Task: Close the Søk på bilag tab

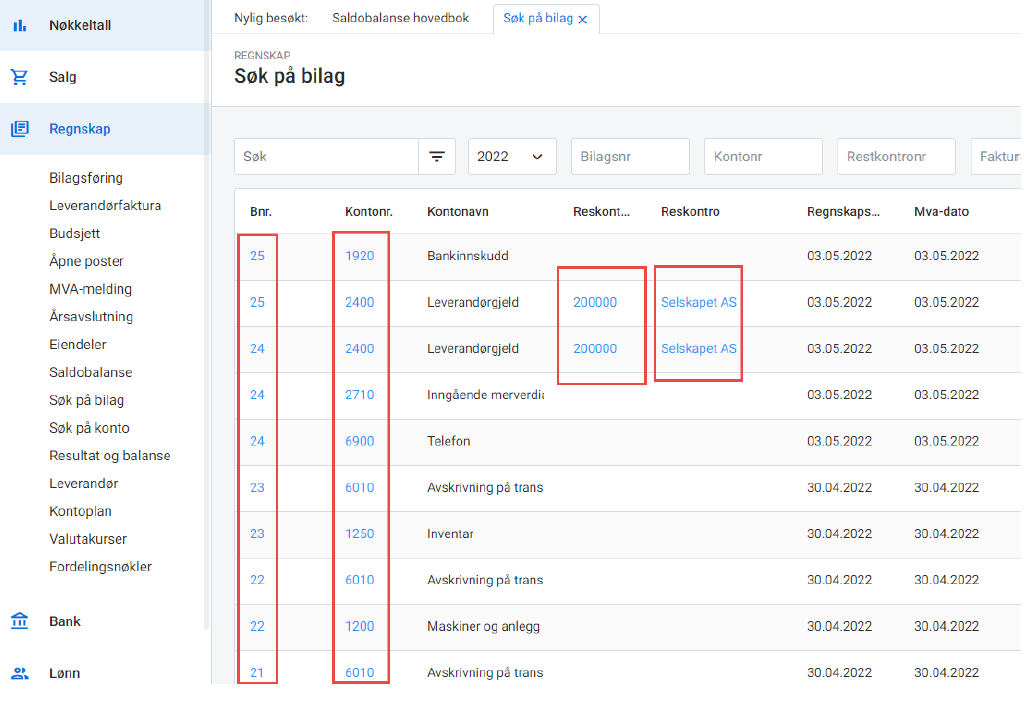Action: coord(583,19)
